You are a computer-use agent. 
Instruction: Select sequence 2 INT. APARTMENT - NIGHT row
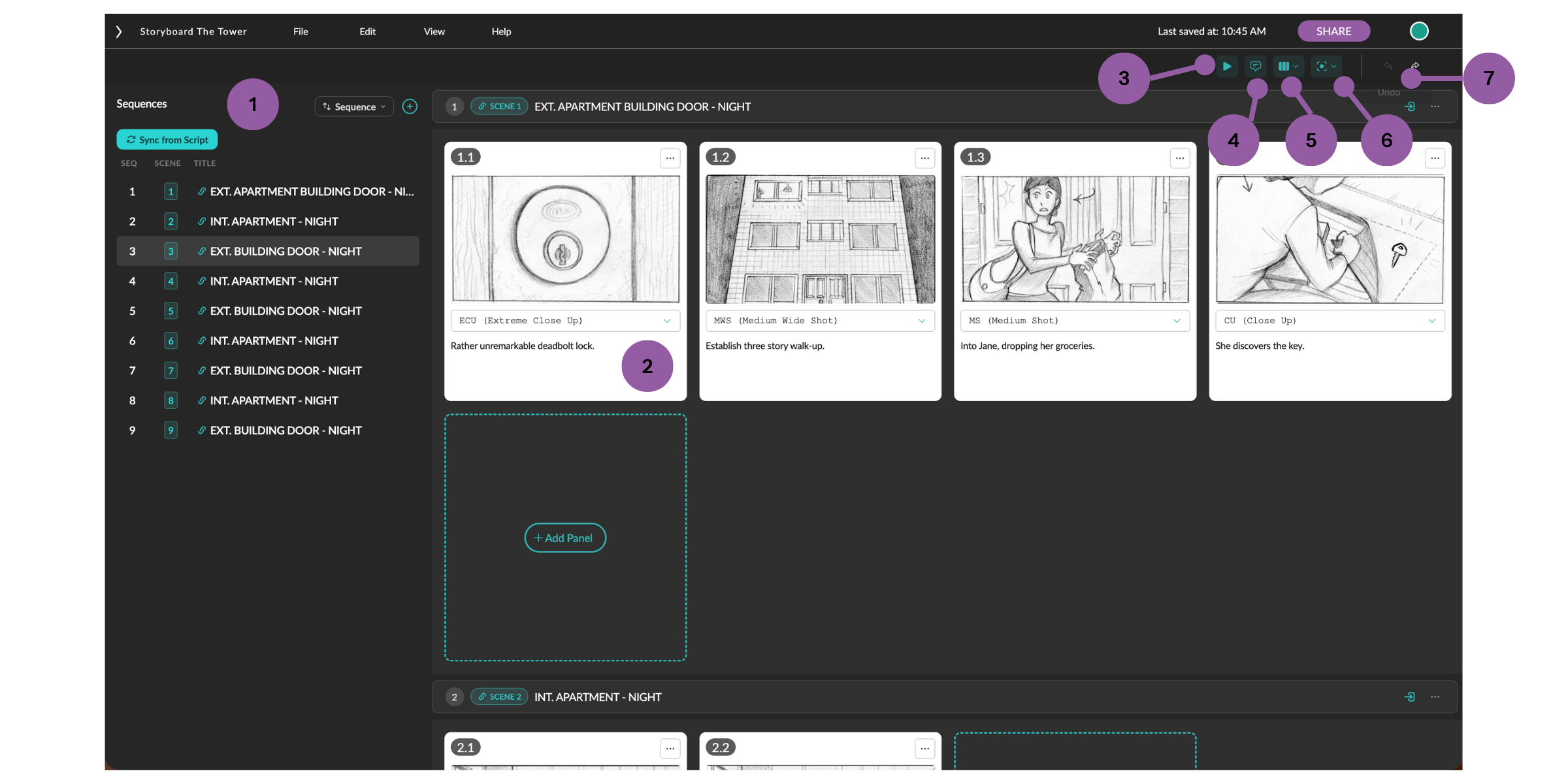[268, 221]
